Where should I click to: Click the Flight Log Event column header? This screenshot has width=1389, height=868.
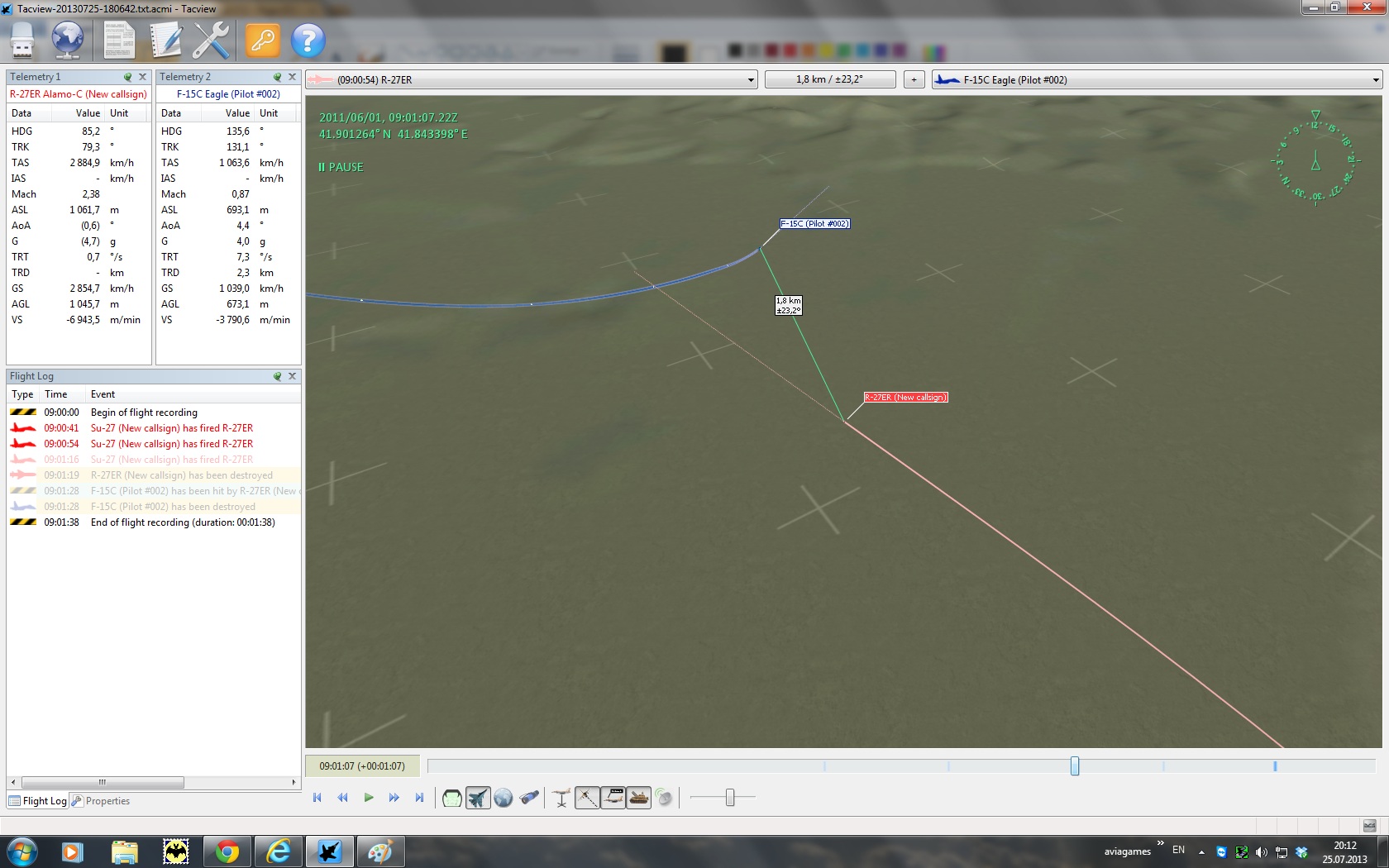(x=193, y=394)
